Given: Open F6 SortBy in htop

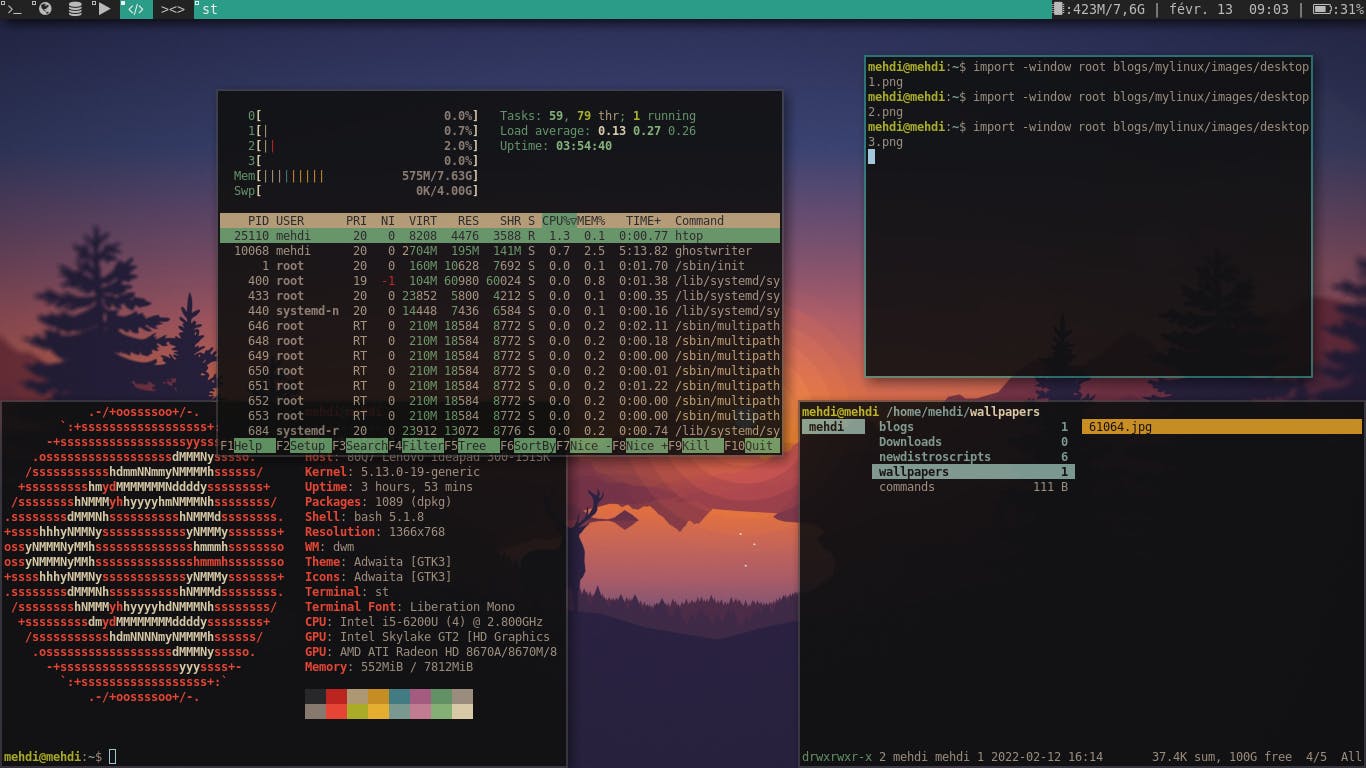Looking at the screenshot, I should coord(528,446).
